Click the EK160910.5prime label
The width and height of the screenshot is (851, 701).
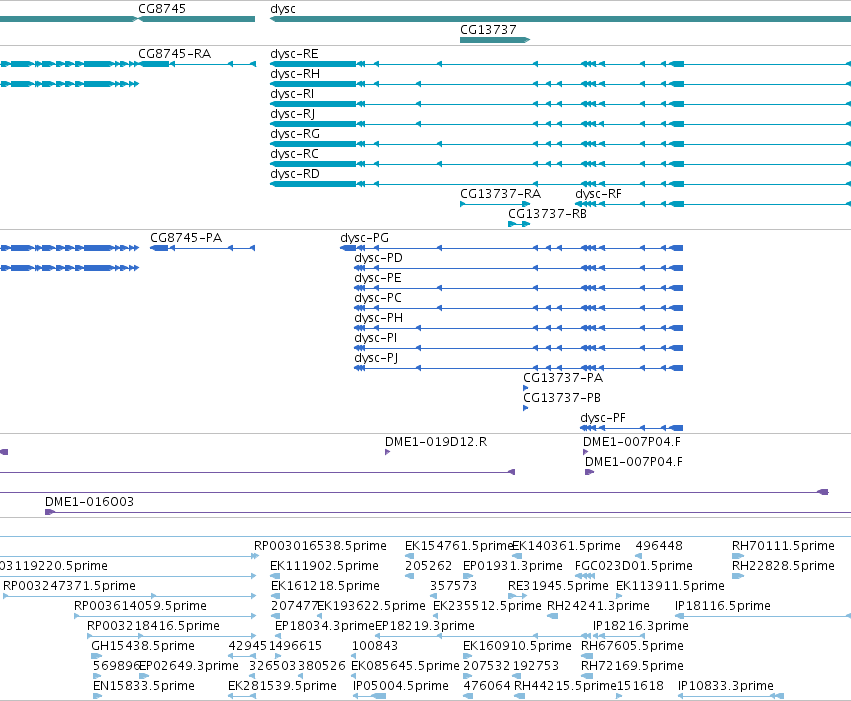point(517,646)
